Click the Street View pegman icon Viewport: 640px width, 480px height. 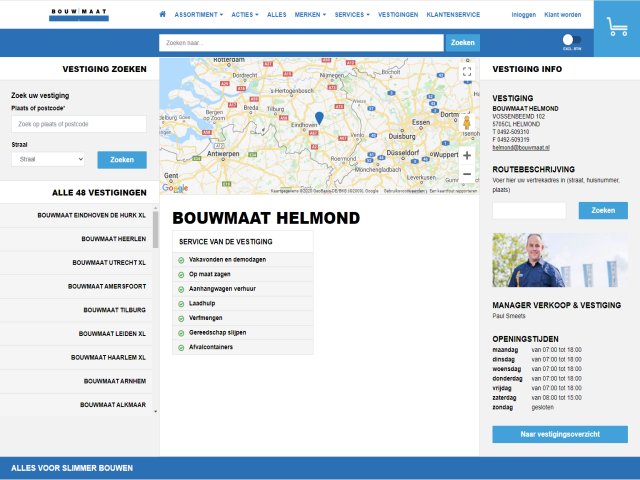pyautogui.click(x=466, y=122)
